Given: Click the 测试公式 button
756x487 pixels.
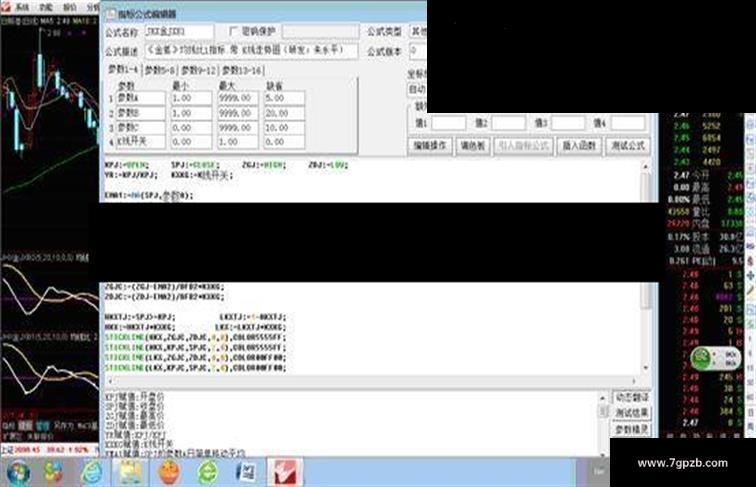Looking at the screenshot, I should (x=627, y=146).
